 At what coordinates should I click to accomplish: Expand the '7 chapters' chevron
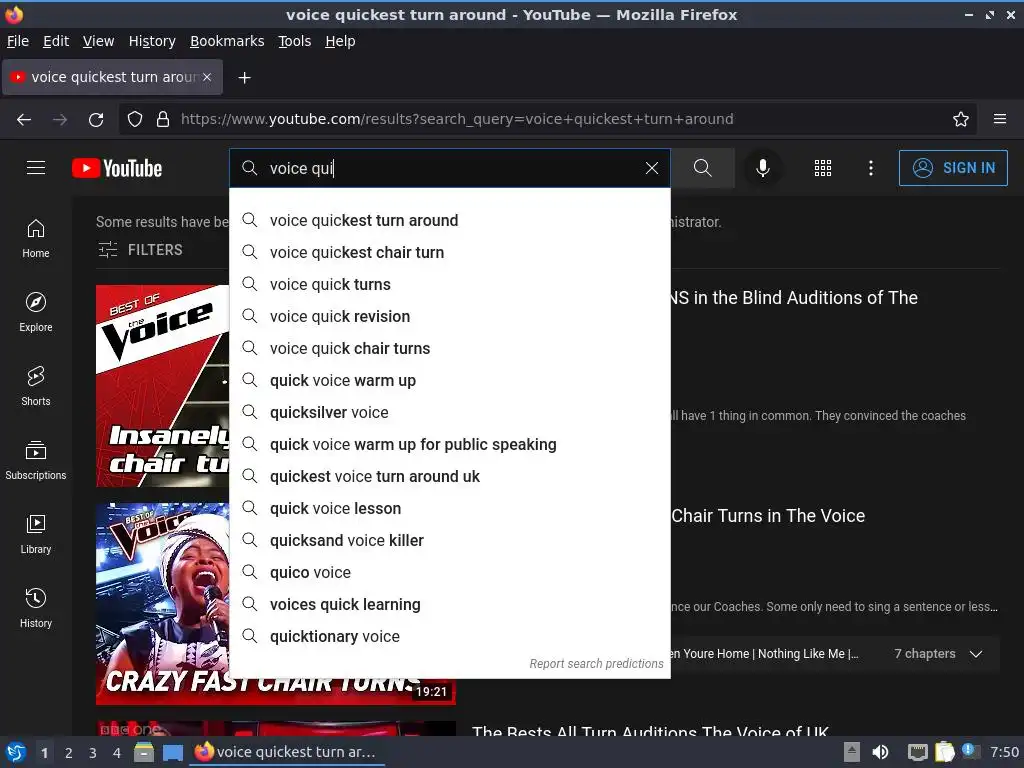click(976, 654)
